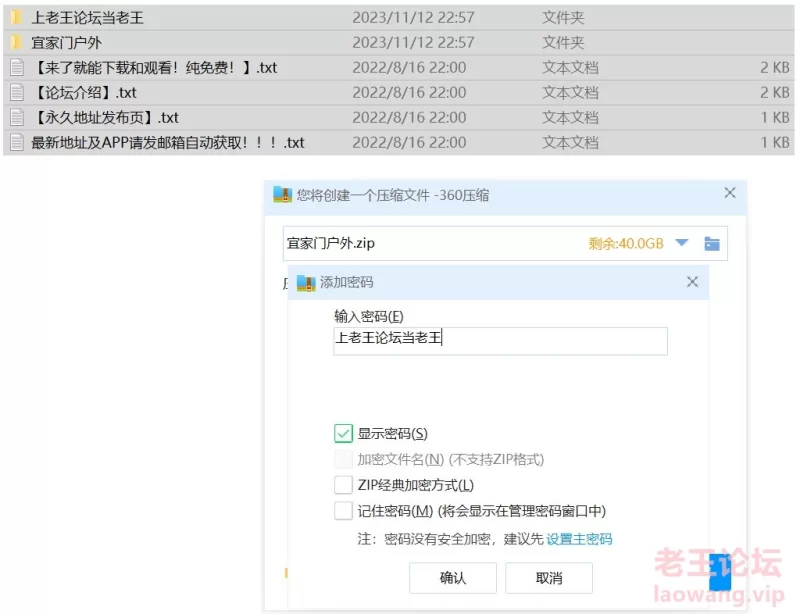Click the 最新地址及APP请发邮箱 txt file icon

[17, 142]
